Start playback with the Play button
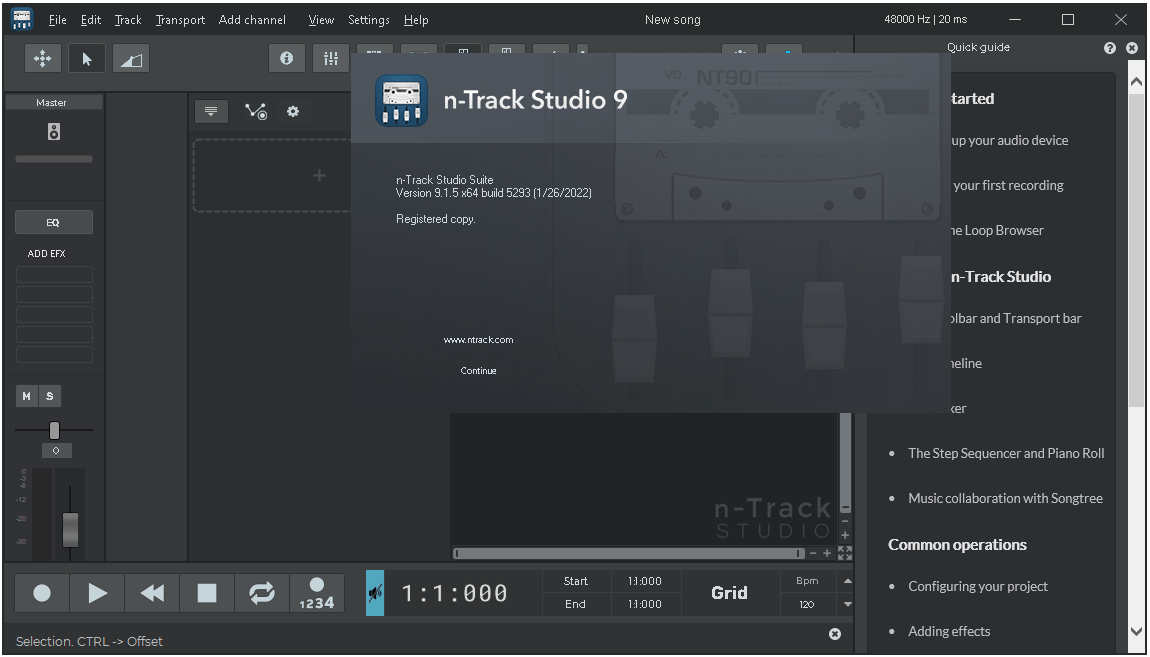 (97, 592)
